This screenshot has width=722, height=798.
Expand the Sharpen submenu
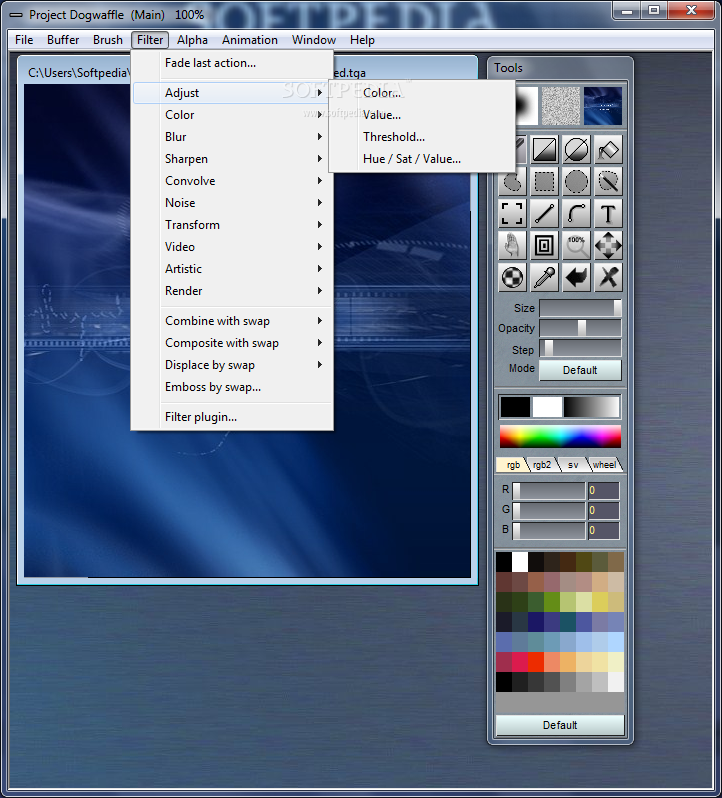[x=232, y=159]
